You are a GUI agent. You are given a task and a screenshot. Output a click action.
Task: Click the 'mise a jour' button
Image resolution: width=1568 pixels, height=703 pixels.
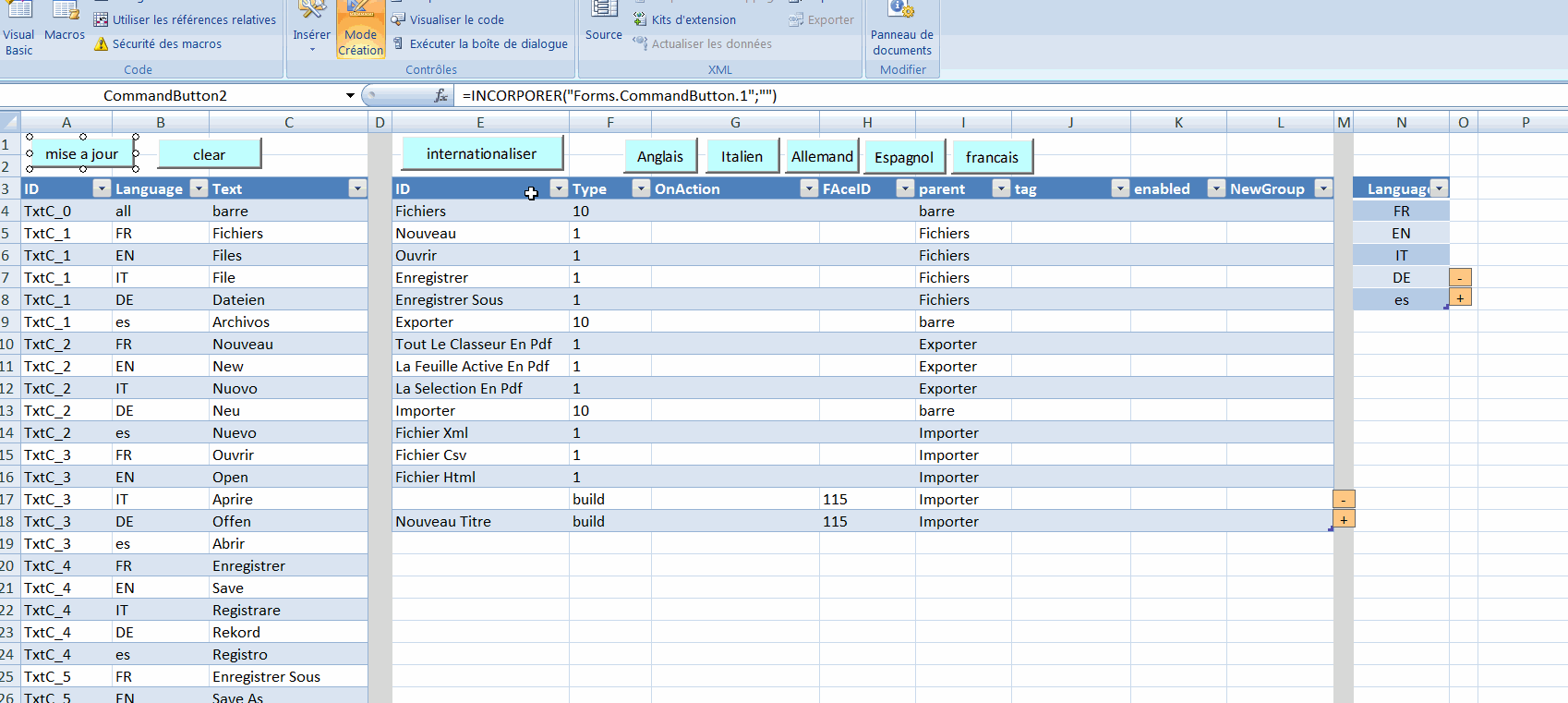tap(82, 154)
